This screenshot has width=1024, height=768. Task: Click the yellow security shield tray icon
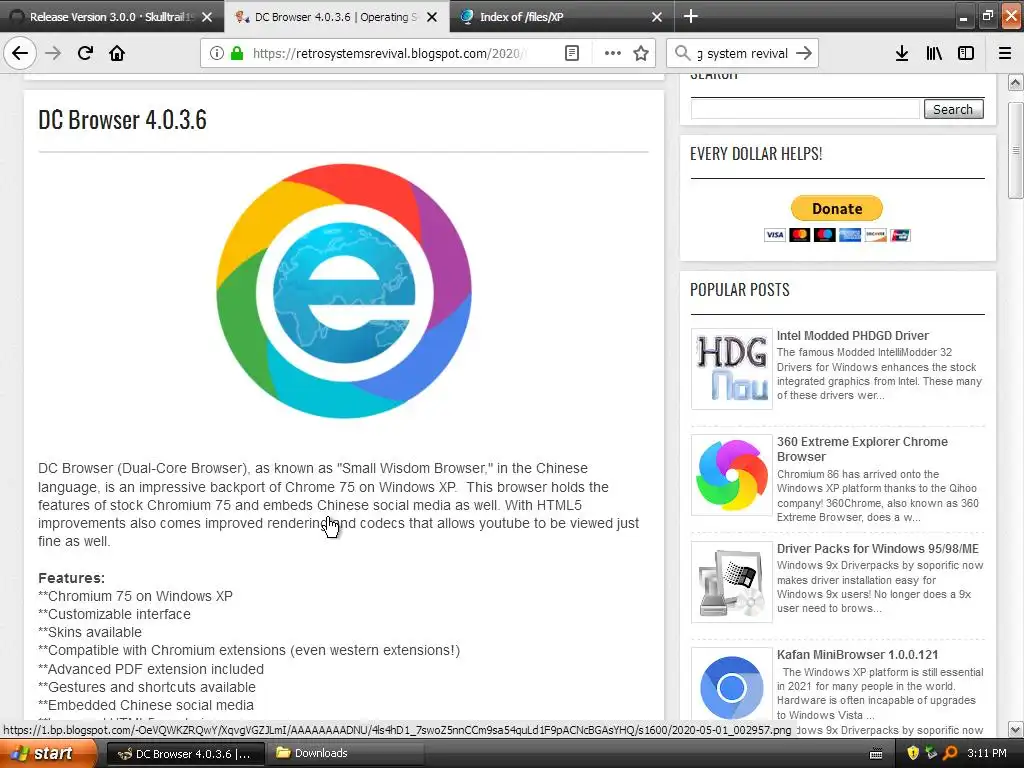[913, 753]
